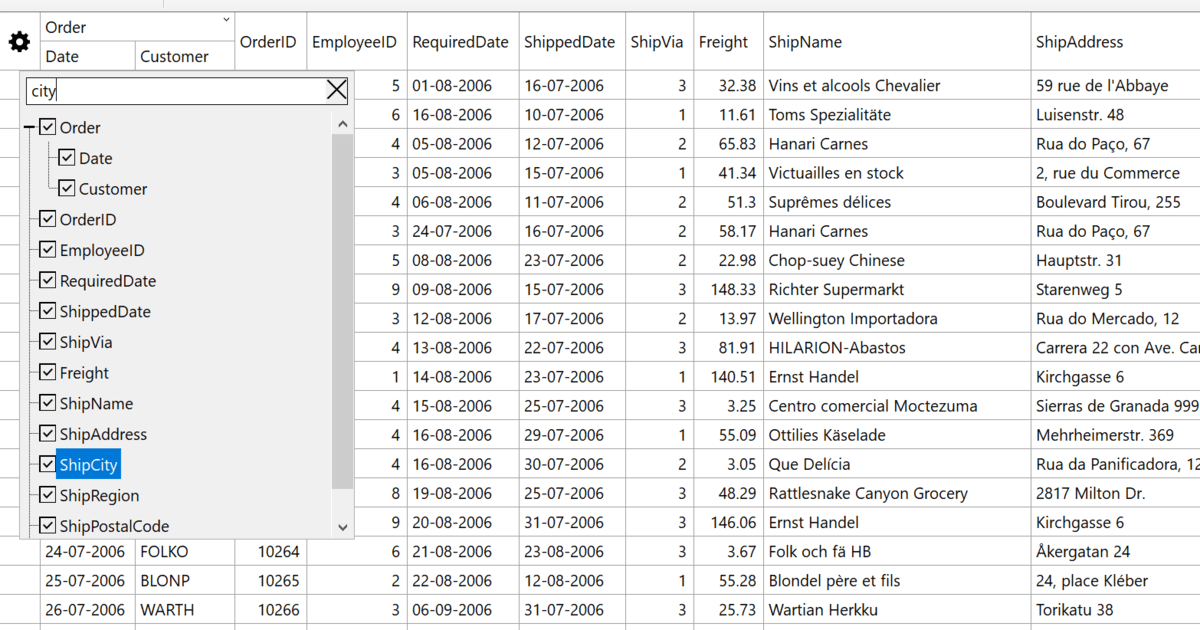Screen dimensions: 1200x630
Task: Uncheck the Freight column checkbox
Action: [x=46, y=372]
